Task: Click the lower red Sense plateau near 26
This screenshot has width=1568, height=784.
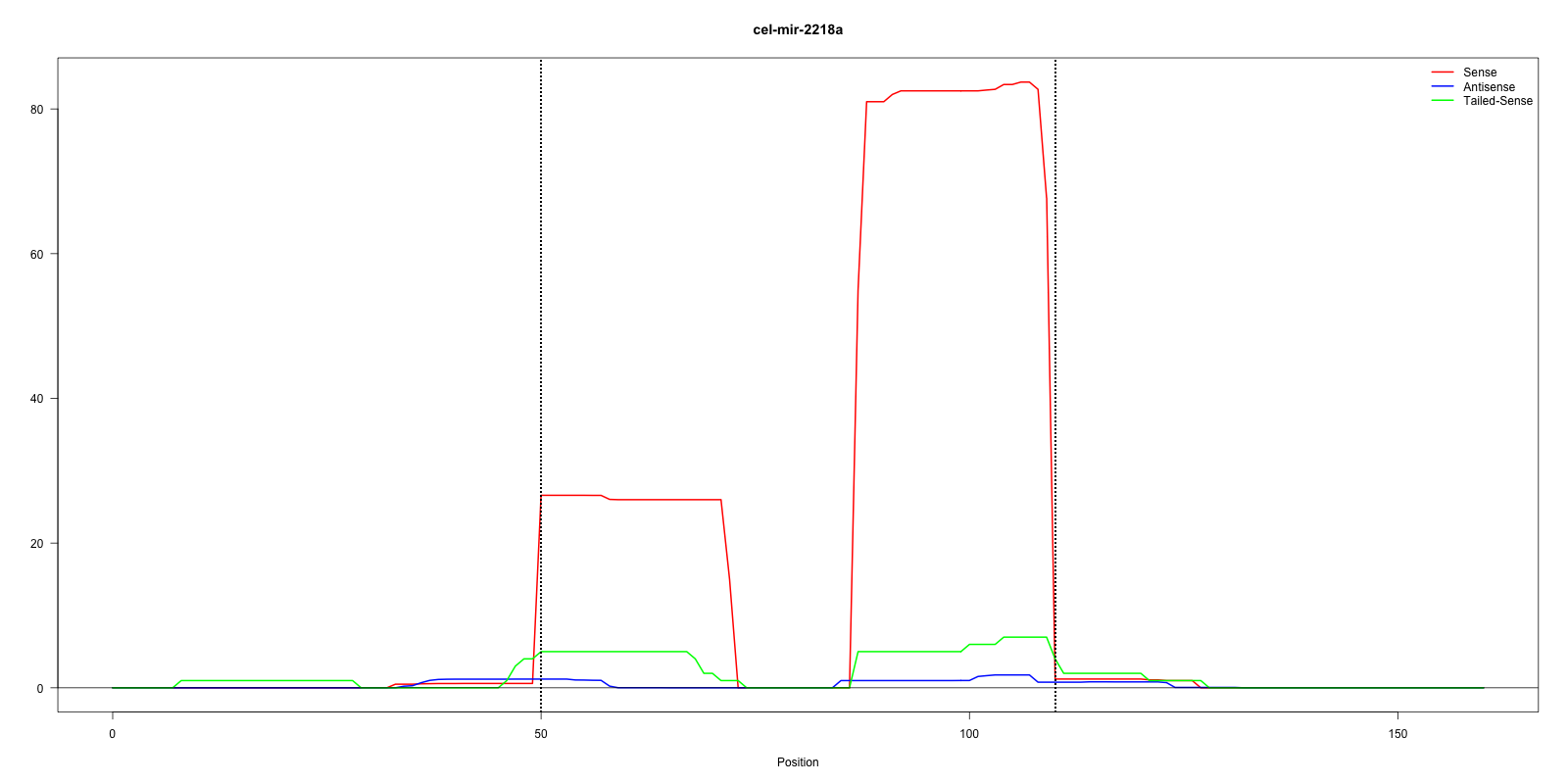Action: click(x=637, y=500)
